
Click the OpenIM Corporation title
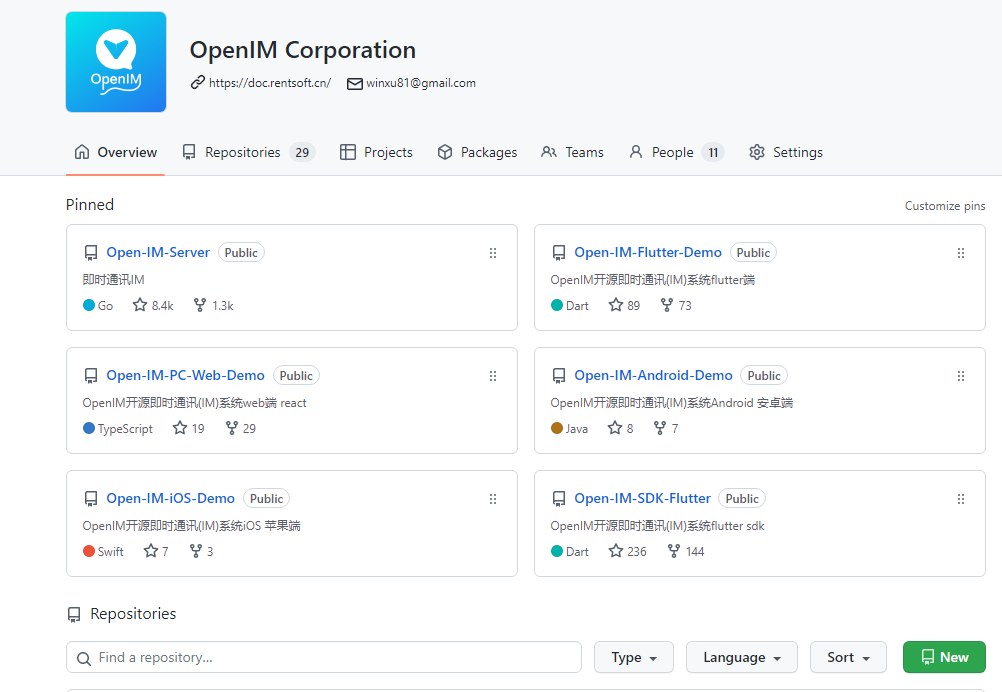tap(303, 50)
